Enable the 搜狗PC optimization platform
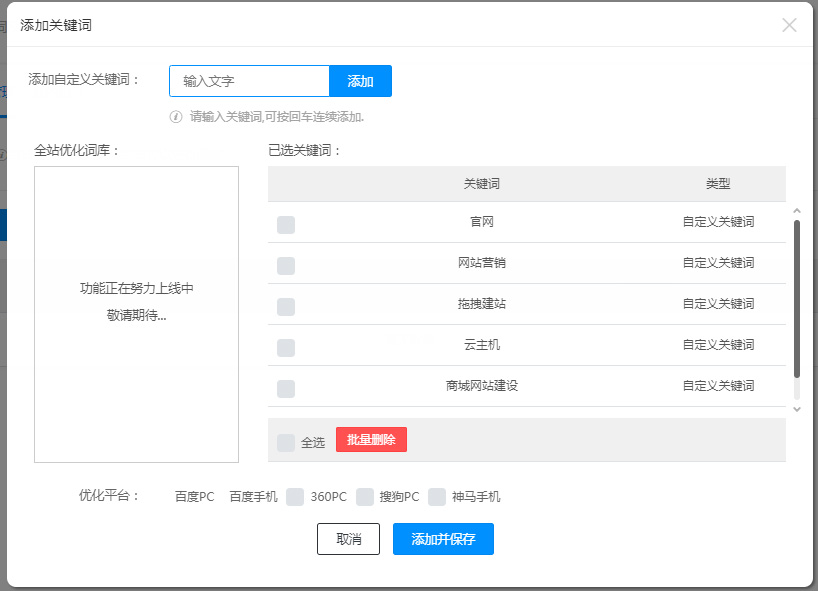This screenshot has height=591, width=818. tap(365, 496)
